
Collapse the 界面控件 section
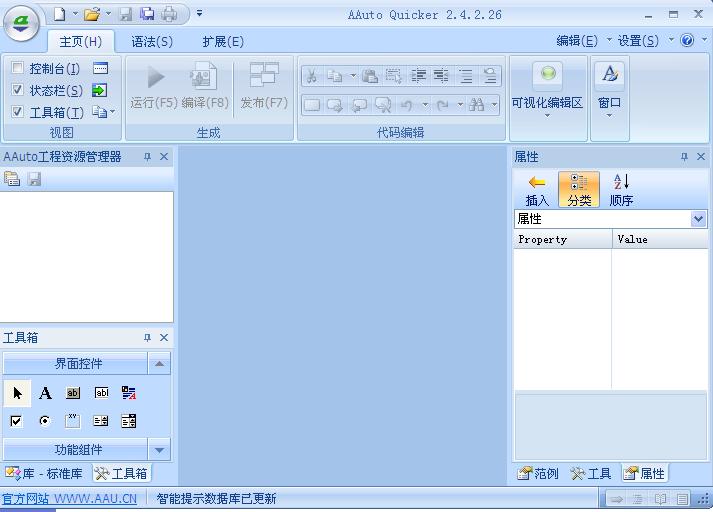click(159, 364)
